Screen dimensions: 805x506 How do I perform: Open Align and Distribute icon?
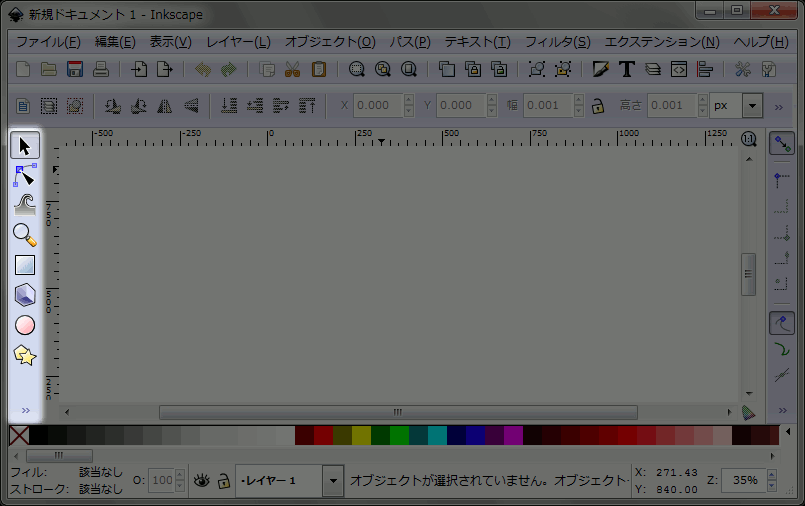[705, 69]
